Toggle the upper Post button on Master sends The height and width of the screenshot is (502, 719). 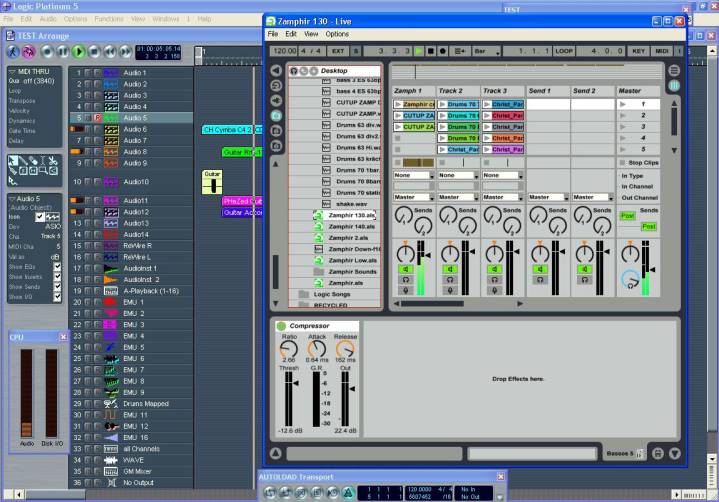click(628, 215)
